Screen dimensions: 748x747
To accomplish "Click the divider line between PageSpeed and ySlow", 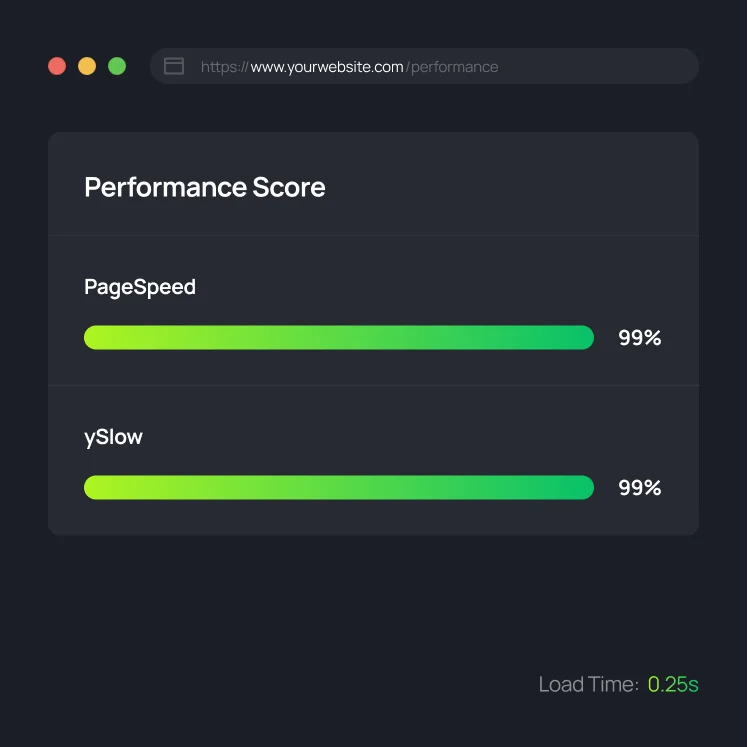I will point(373,385).
